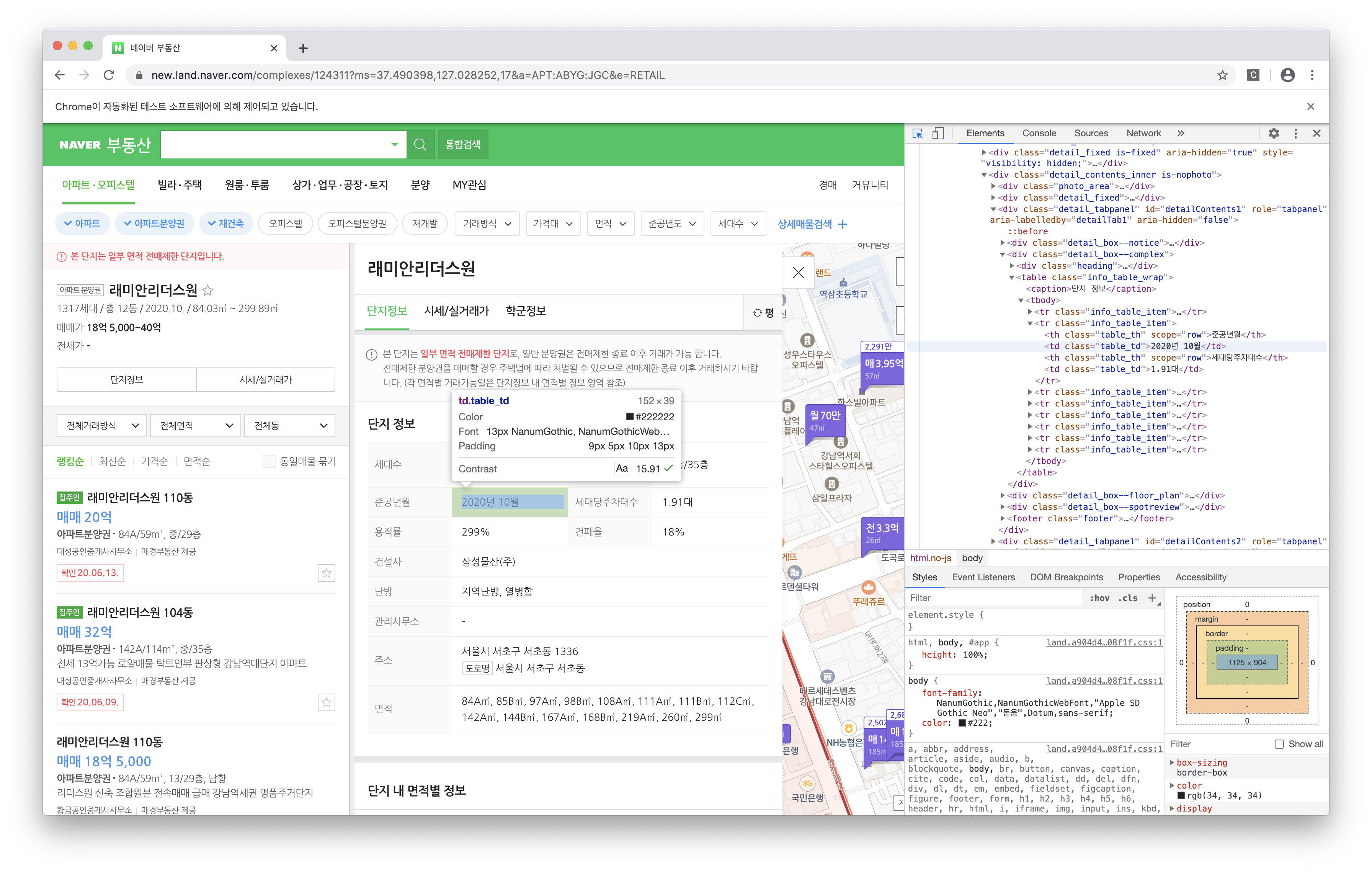The height and width of the screenshot is (872, 1372).
Task: Open DevTools more options kebab menu
Action: pos(1296,133)
